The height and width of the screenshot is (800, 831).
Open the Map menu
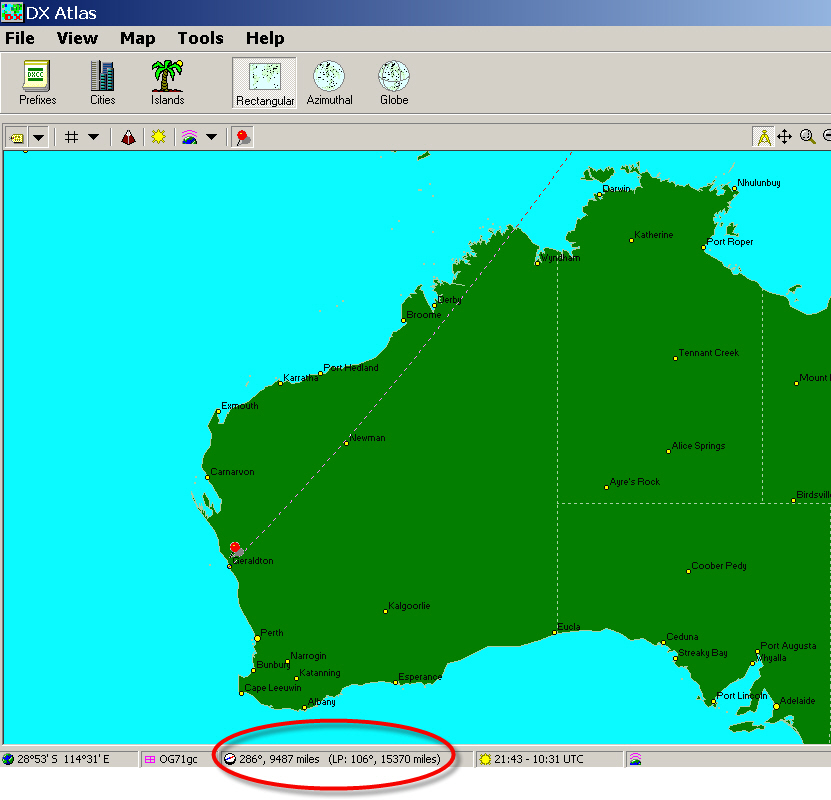[137, 38]
